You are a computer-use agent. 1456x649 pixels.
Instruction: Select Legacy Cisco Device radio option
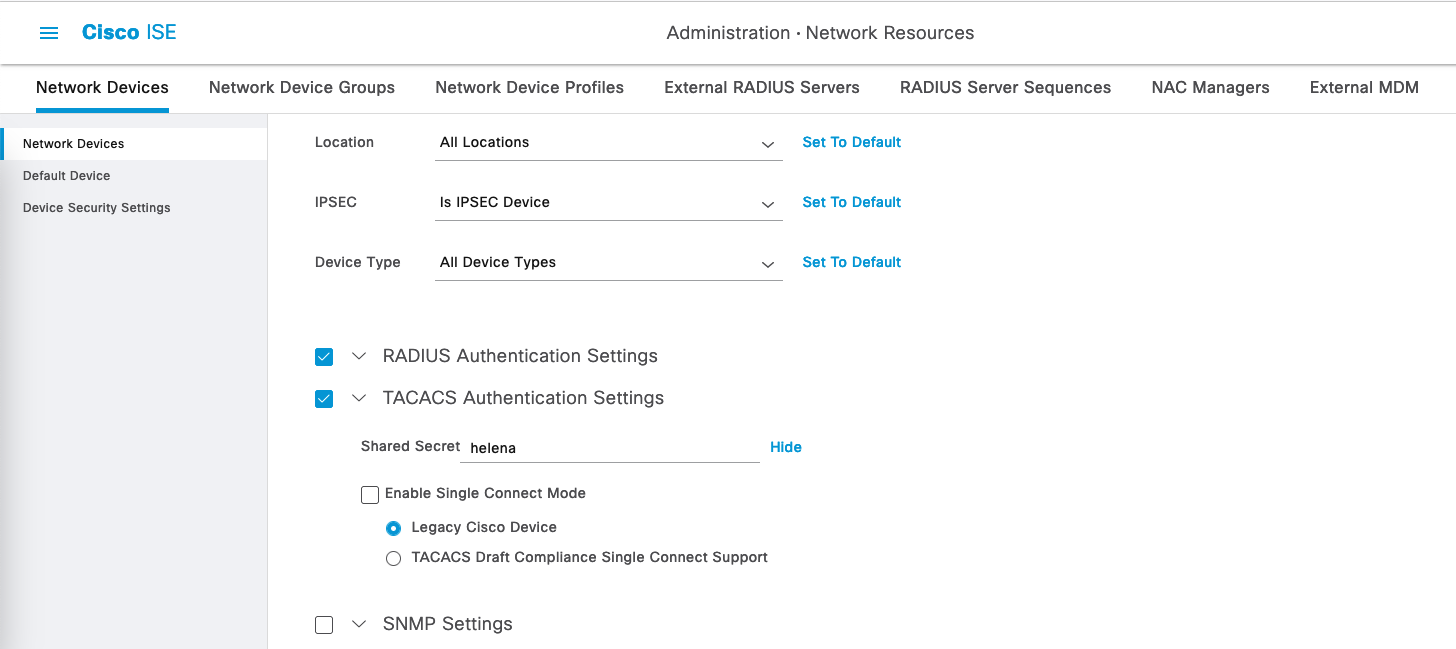(394, 528)
